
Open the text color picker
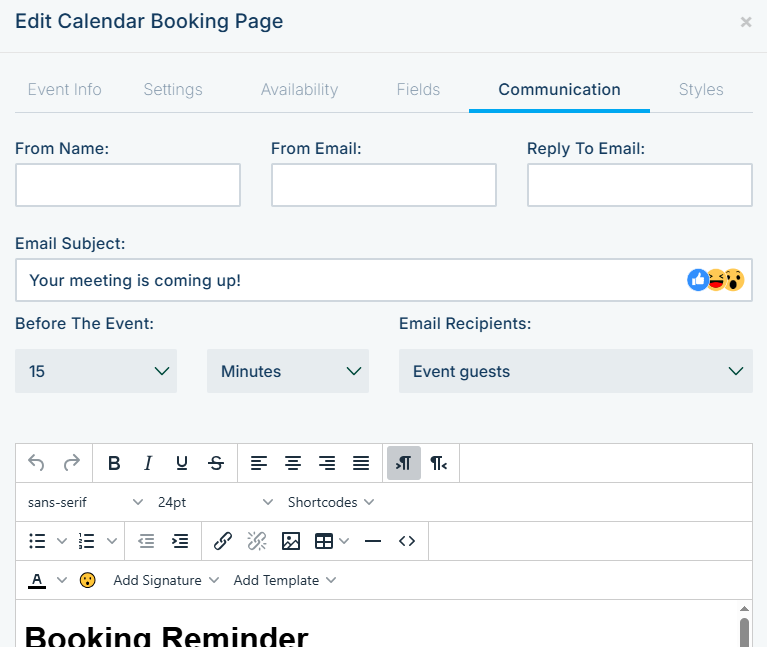click(x=37, y=580)
